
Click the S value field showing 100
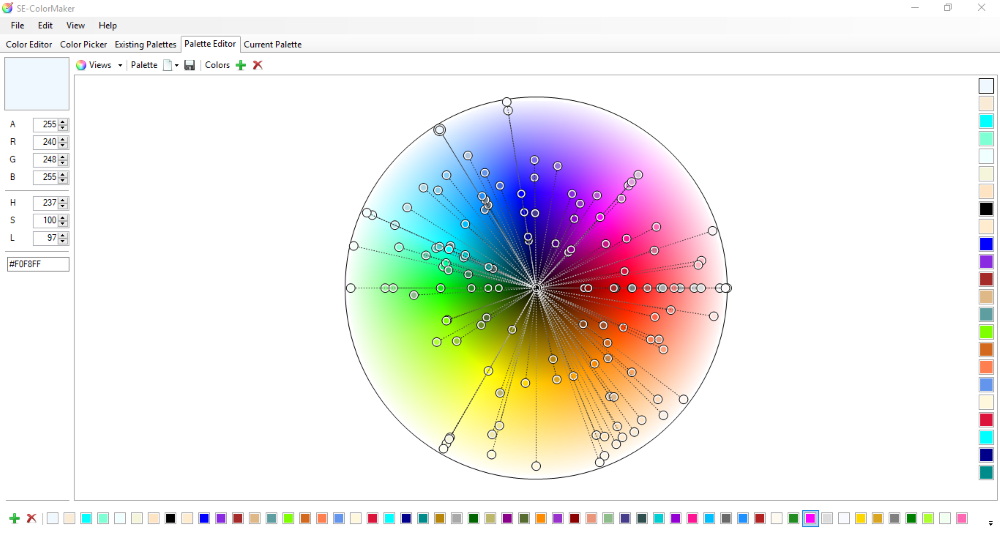[45, 221]
